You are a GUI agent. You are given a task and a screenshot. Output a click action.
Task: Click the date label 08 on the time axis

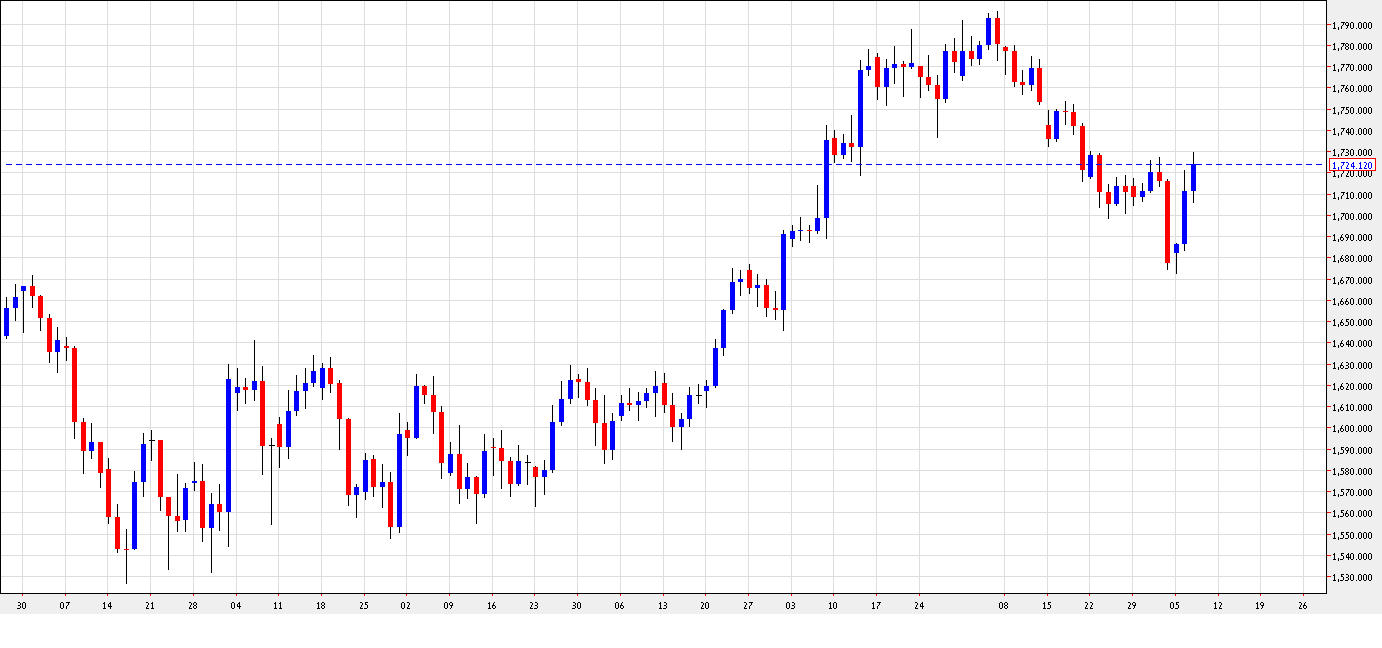coord(1004,605)
